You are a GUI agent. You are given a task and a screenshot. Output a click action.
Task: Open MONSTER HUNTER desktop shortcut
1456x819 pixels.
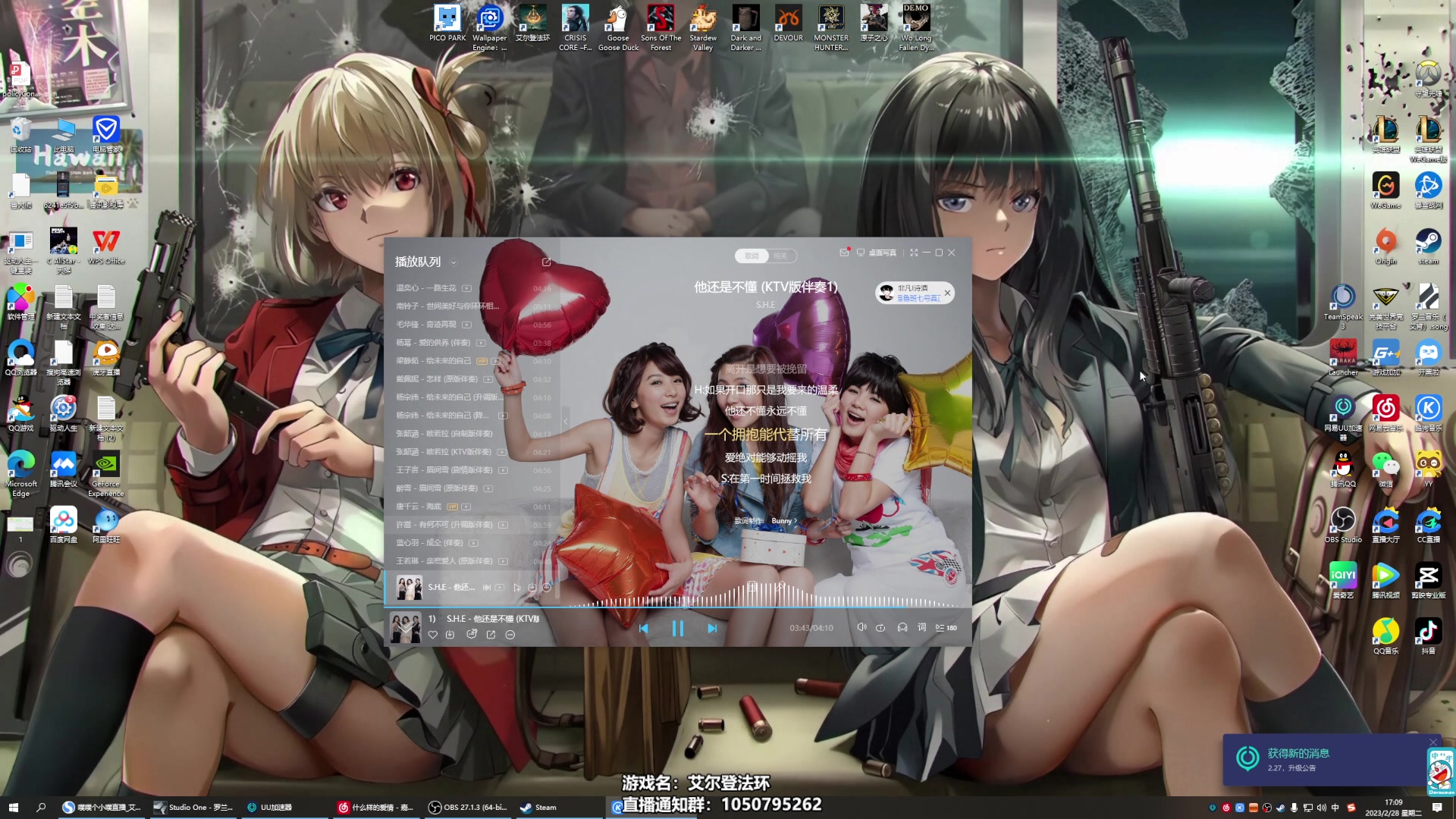831,27
